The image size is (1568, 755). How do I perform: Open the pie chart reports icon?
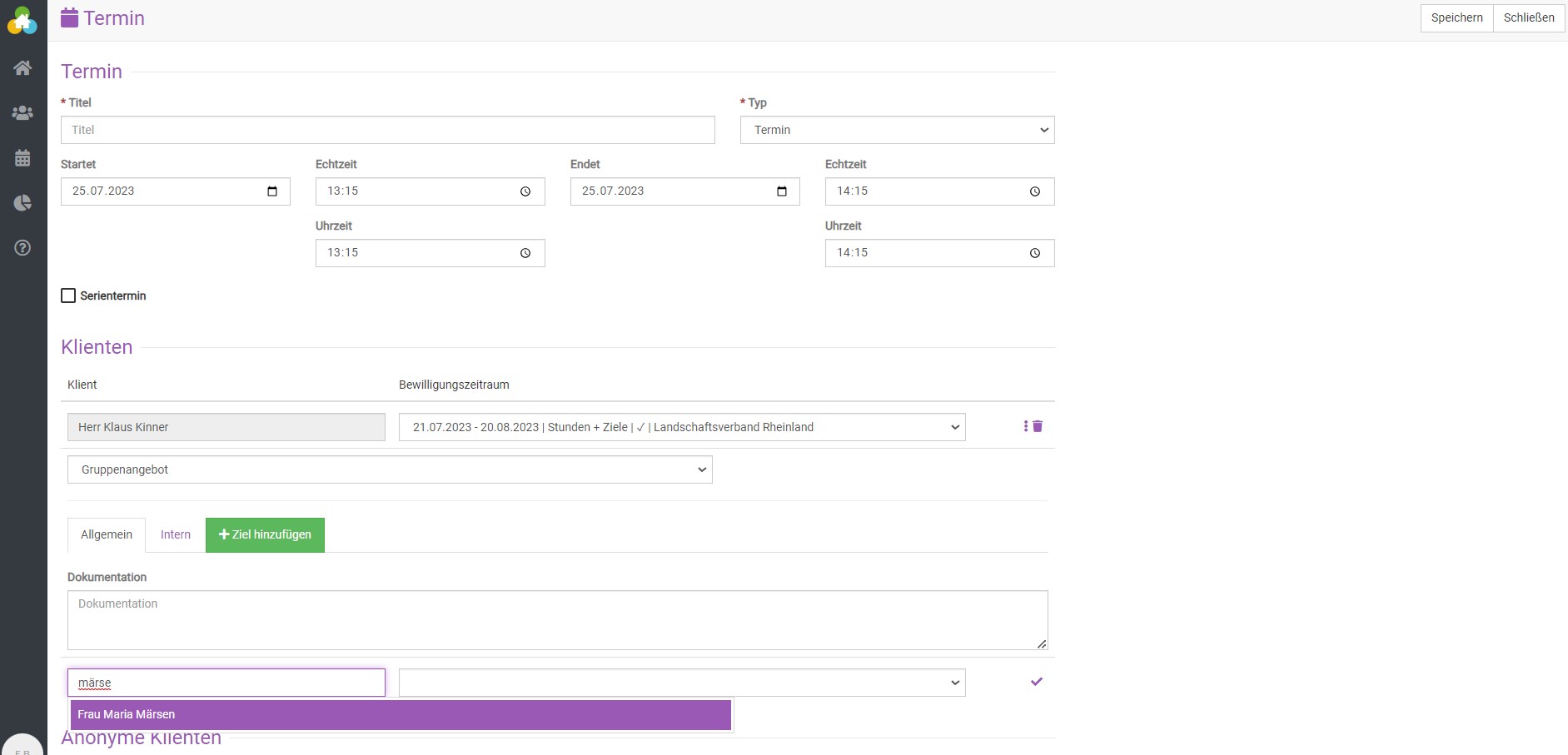(x=22, y=203)
